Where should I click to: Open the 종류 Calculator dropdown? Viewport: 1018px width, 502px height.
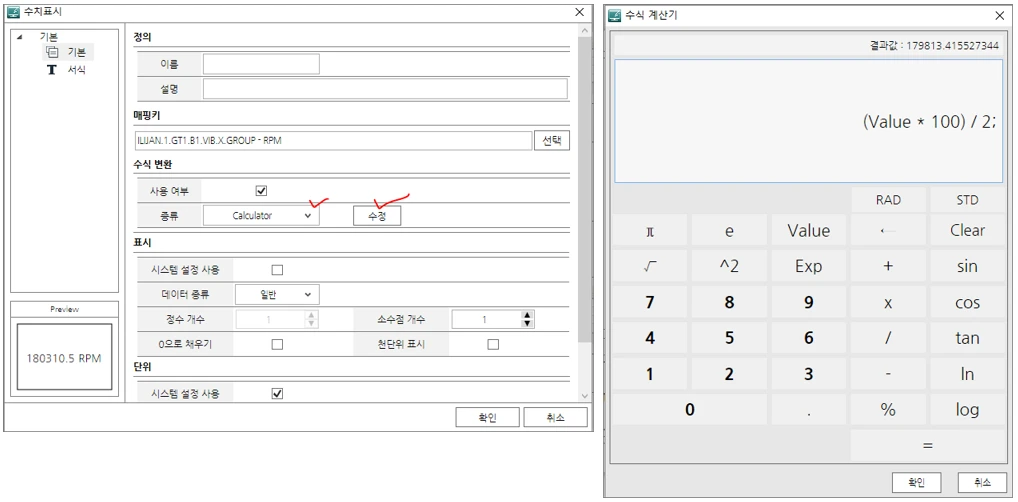tap(261, 216)
